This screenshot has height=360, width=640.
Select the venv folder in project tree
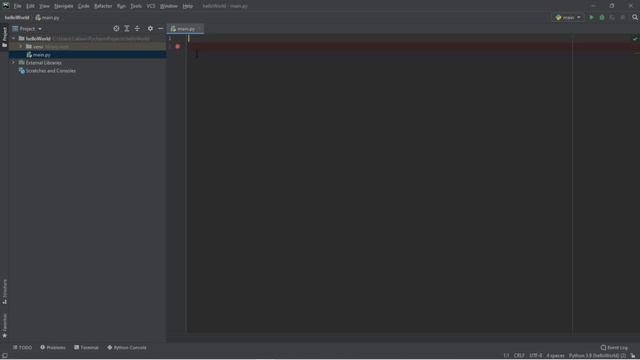87,47
